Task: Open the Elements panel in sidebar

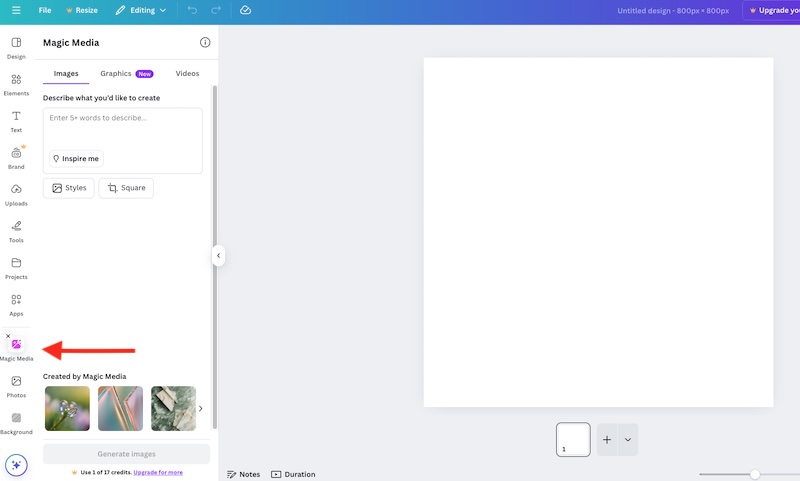Action: 16,83
